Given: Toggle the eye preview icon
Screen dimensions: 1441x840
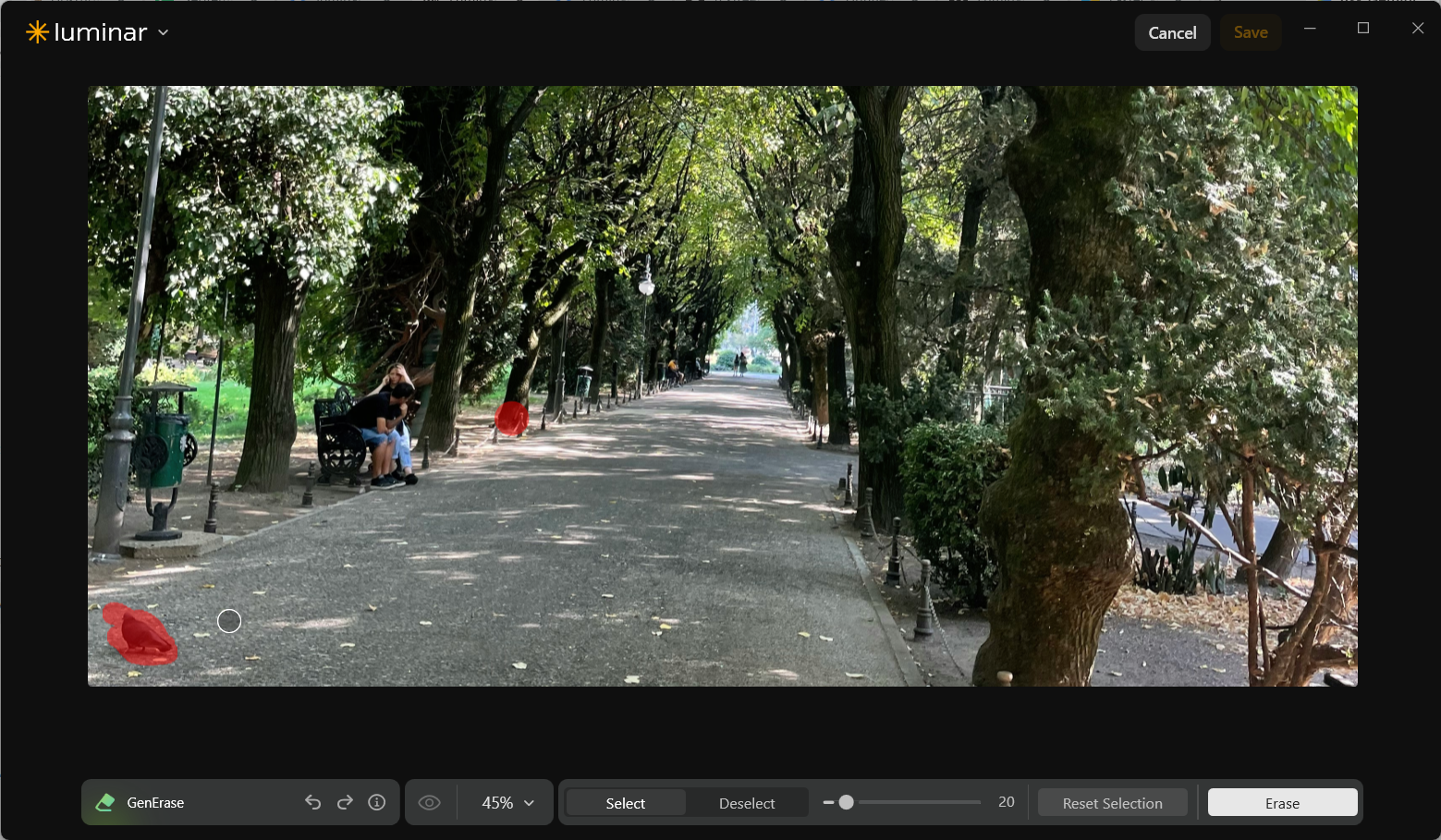Looking at the screenshot, I should coord(430,802).
